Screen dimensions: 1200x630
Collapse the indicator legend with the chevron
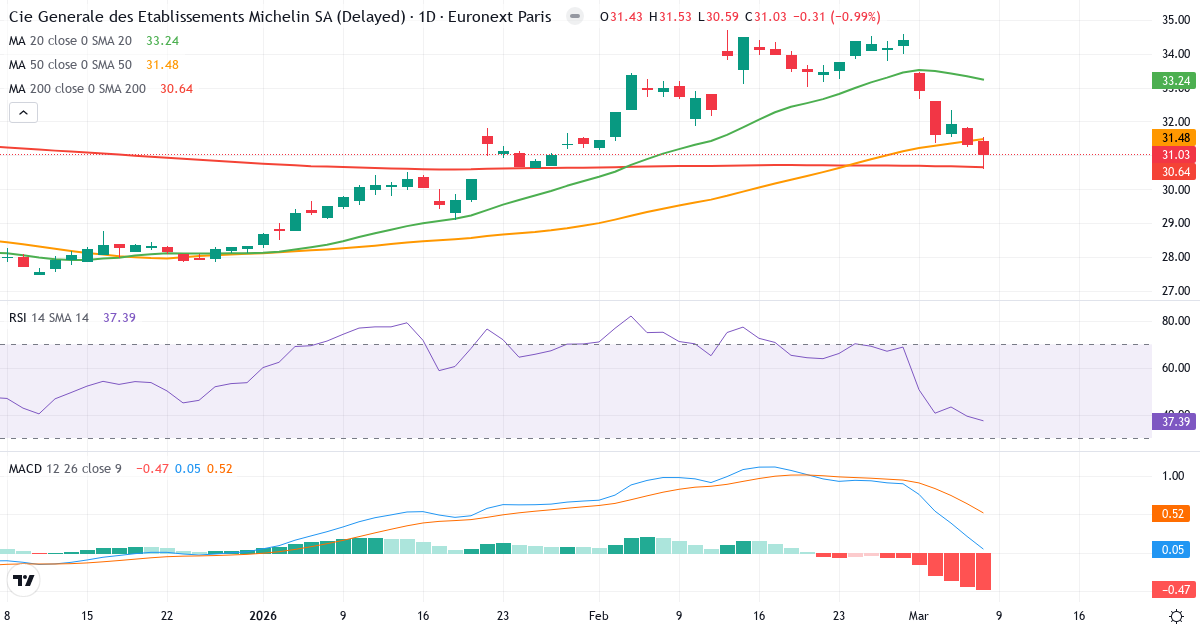(x=23, y=113)
